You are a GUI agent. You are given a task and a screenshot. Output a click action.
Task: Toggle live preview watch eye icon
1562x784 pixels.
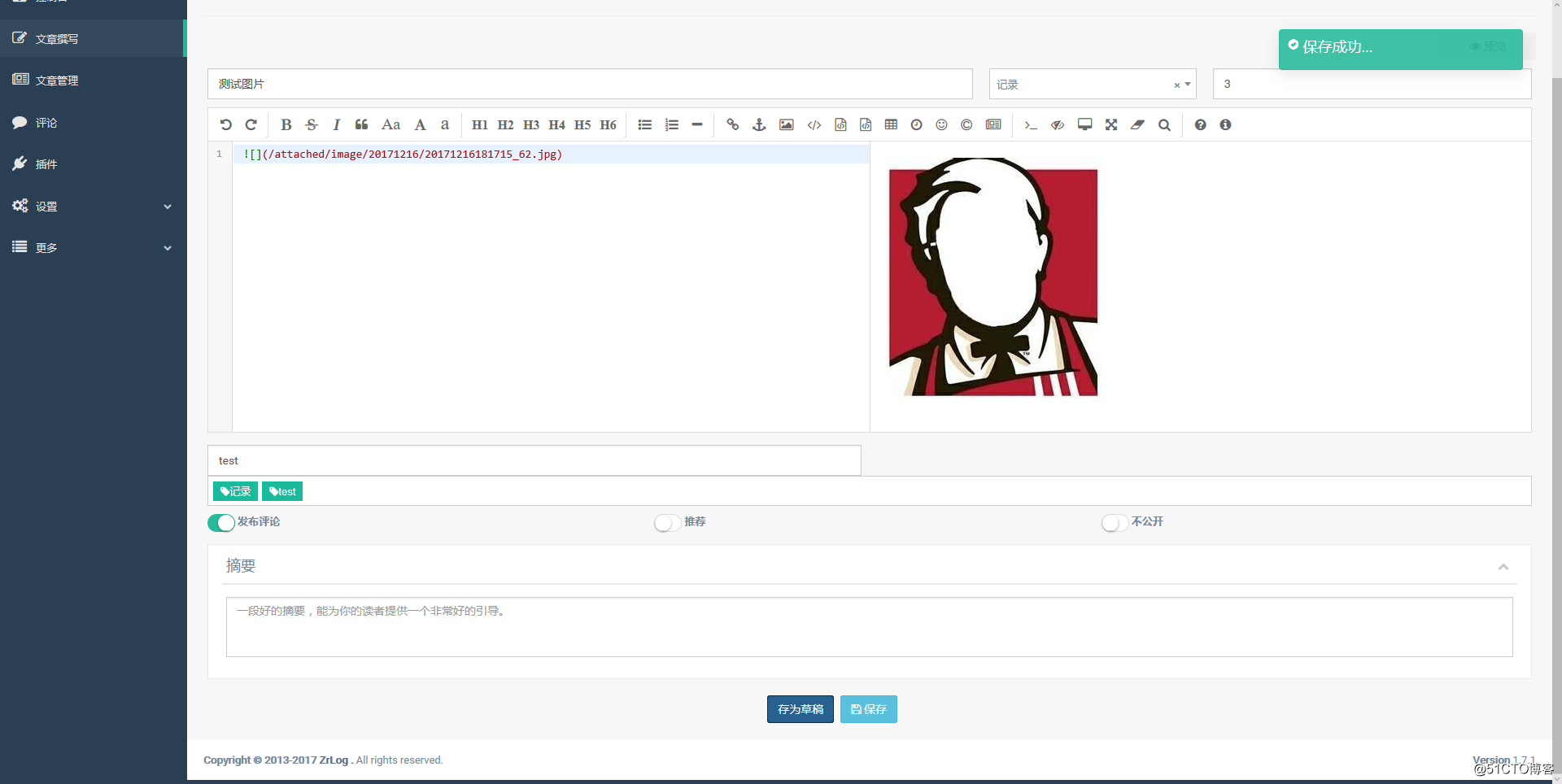coord(1058,124)
